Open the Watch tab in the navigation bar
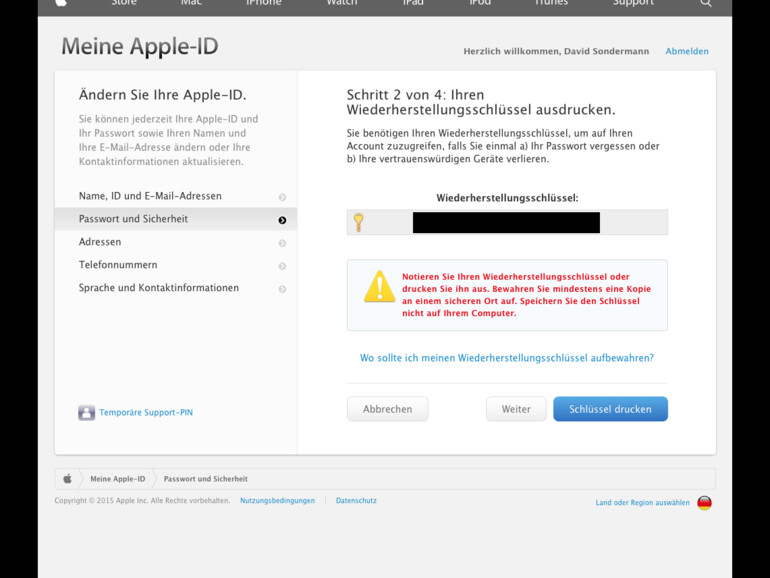The height and width of the screenshot is (578, 770). pyautogui.click(x=342, y=2)
